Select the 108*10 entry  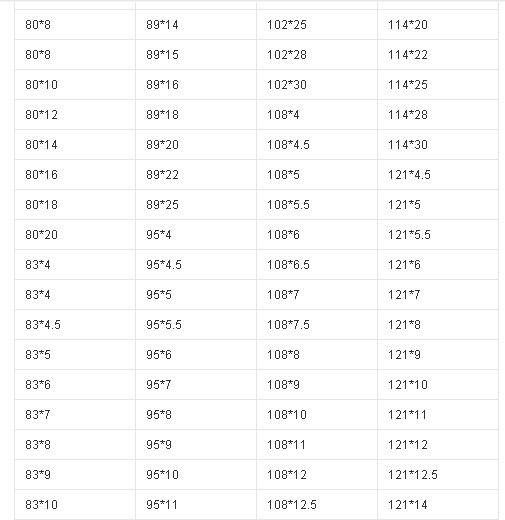[317, 415]
